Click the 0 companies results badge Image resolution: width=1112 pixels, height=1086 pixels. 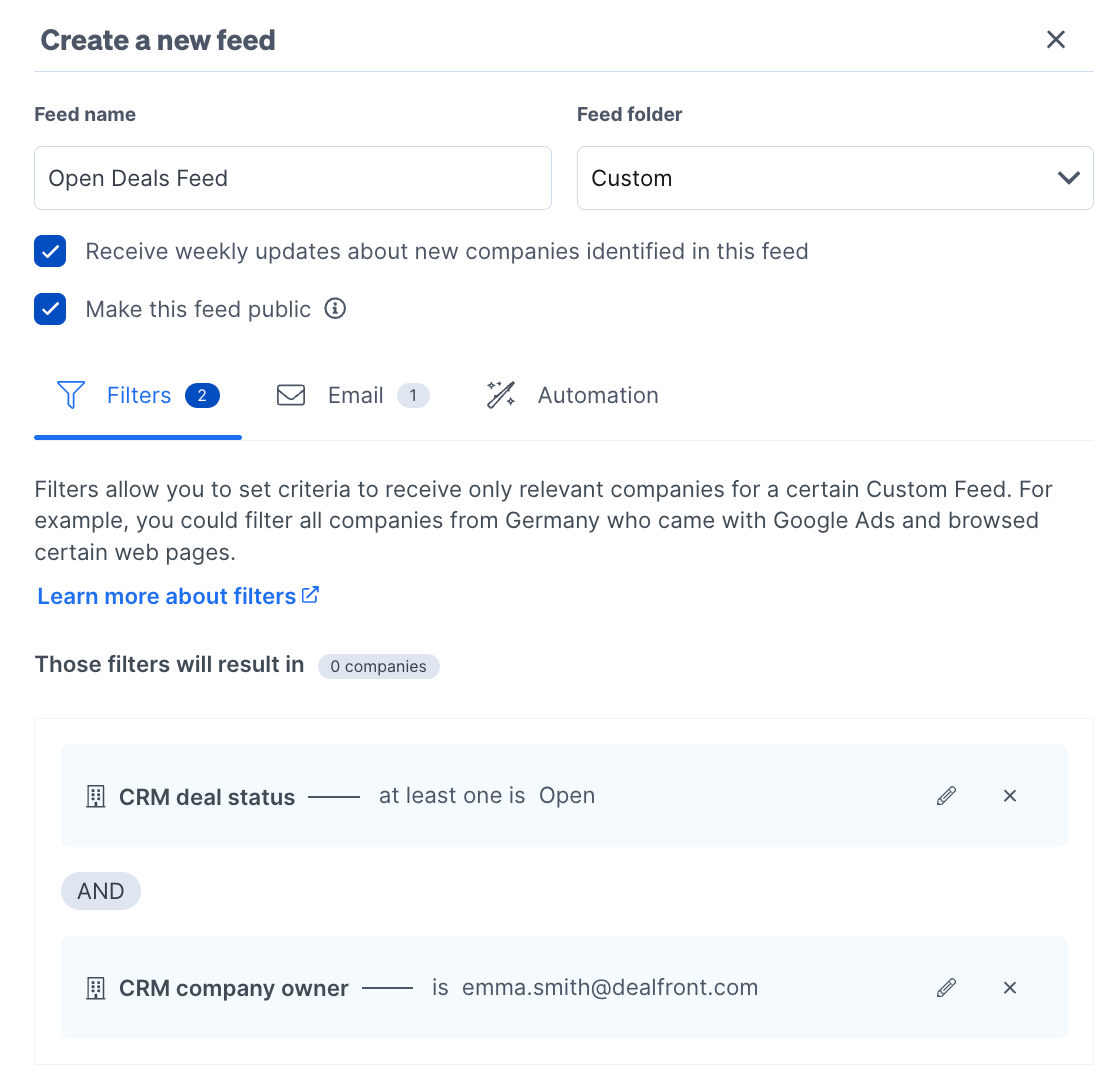(378, 665)
